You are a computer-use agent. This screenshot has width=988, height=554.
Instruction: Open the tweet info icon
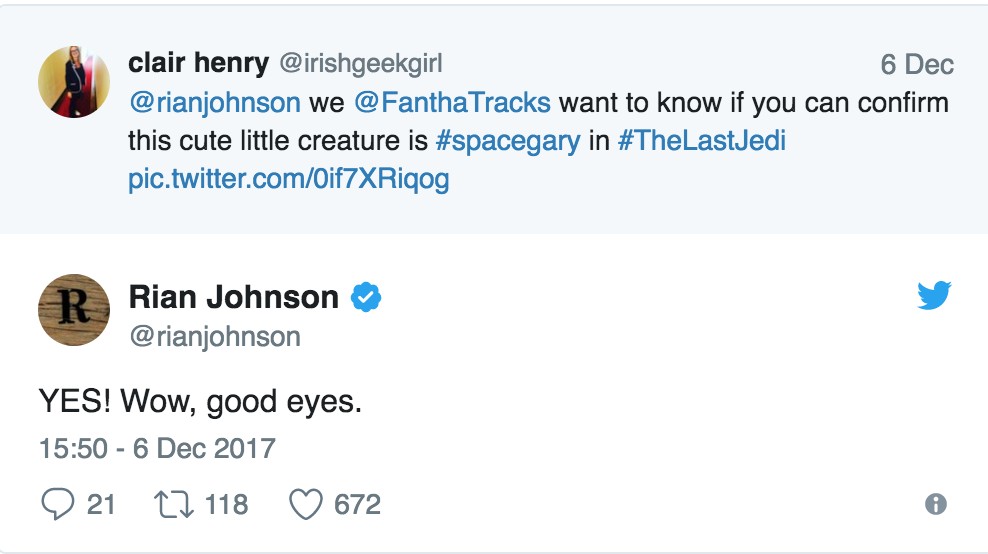[936, 505]
